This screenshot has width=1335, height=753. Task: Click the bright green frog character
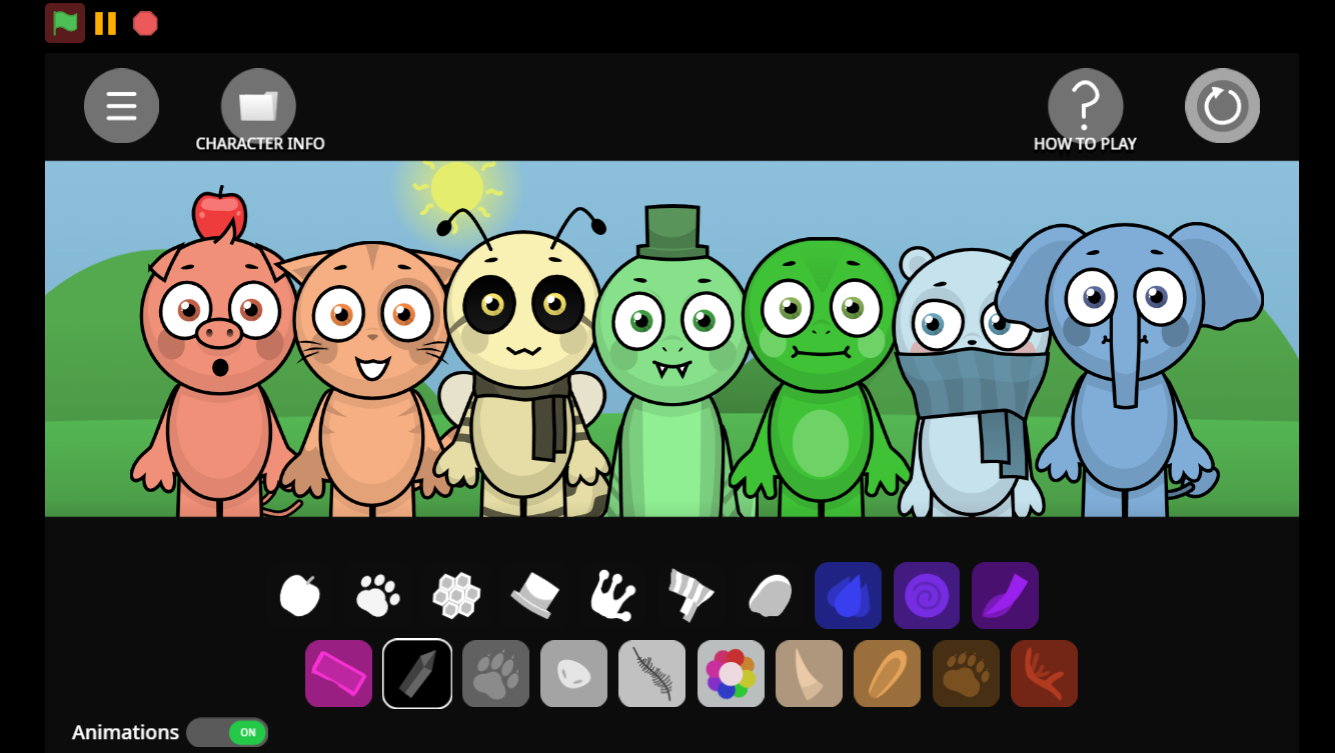(x=822, y=375)
